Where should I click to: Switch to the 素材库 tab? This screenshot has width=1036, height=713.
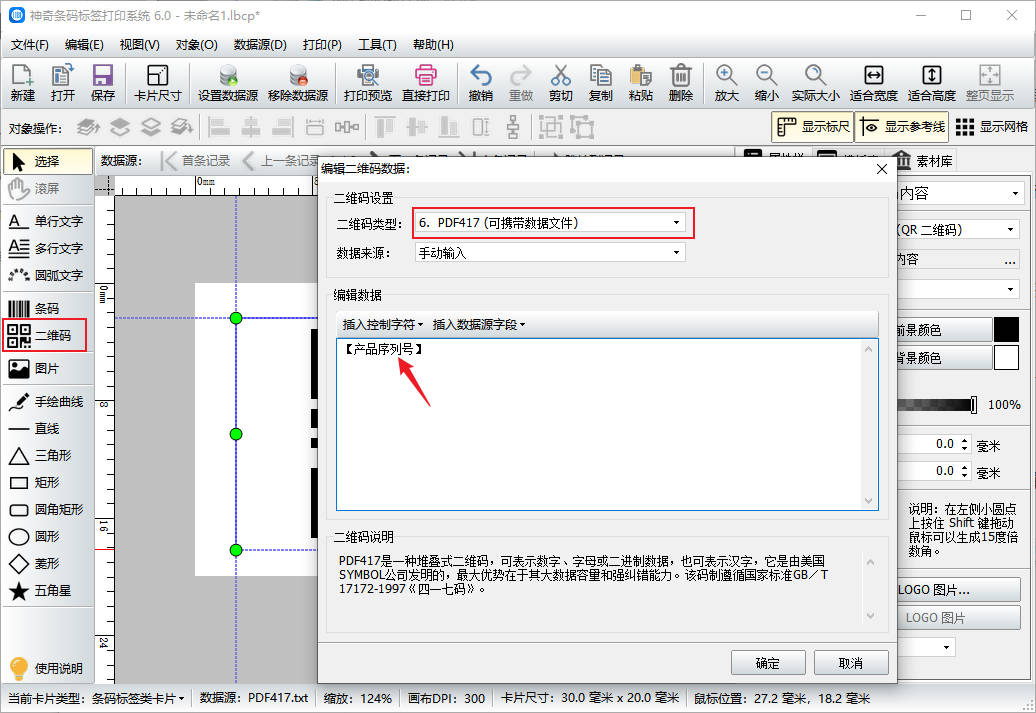pyautogui.click(x=923, y=161)
